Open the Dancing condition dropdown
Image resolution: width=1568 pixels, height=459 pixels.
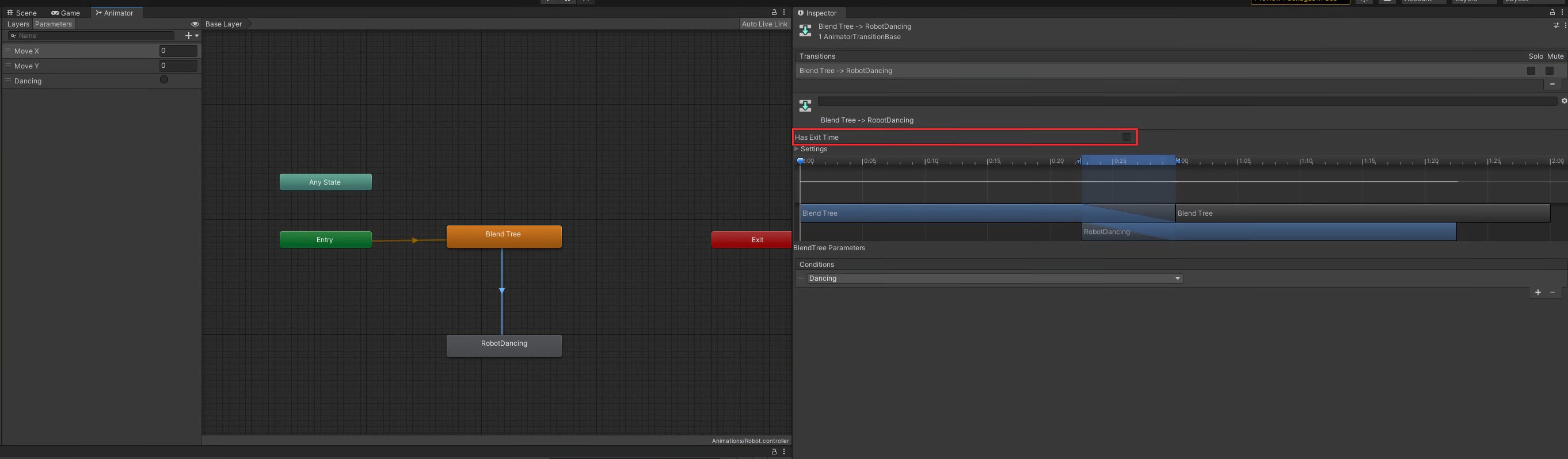pyautogui.click(x=995, y=278)
